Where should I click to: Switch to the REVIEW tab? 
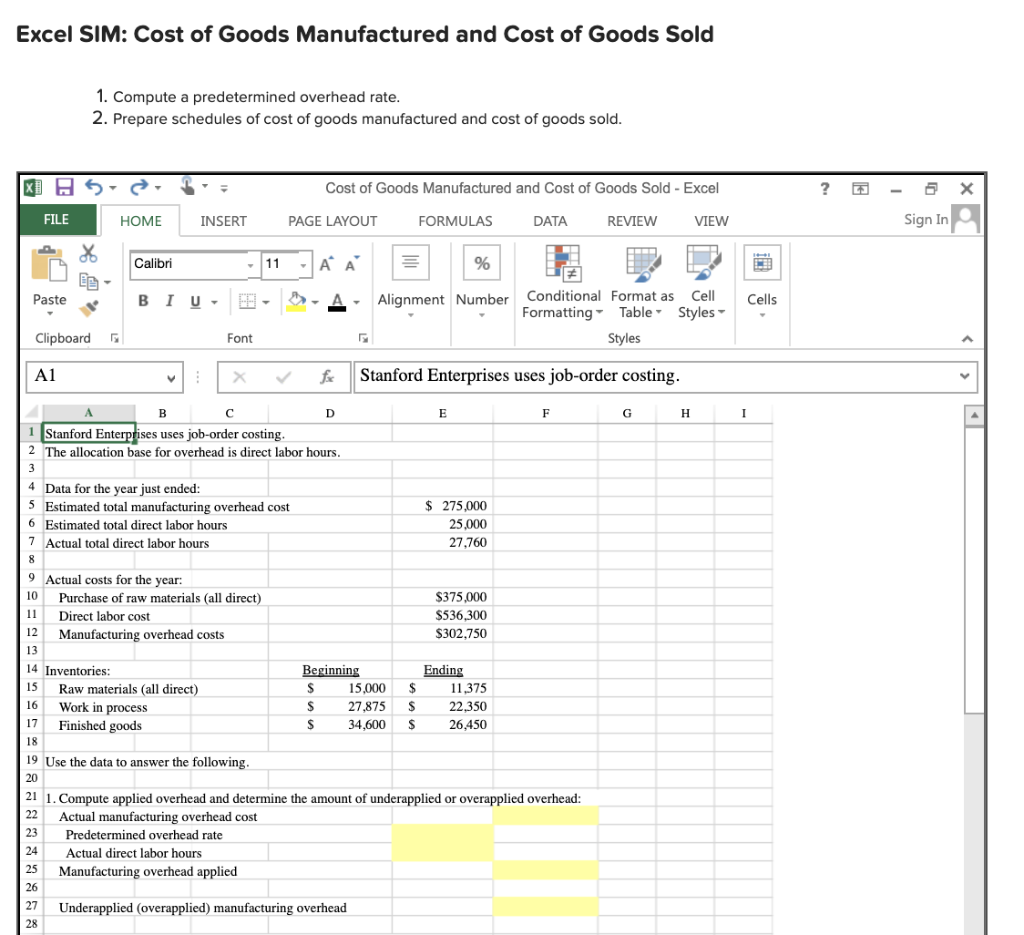[x=632, y=221]
